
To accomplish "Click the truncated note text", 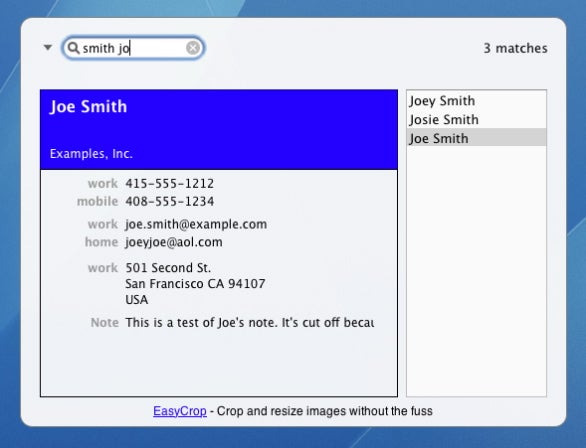I will [250, 322].
